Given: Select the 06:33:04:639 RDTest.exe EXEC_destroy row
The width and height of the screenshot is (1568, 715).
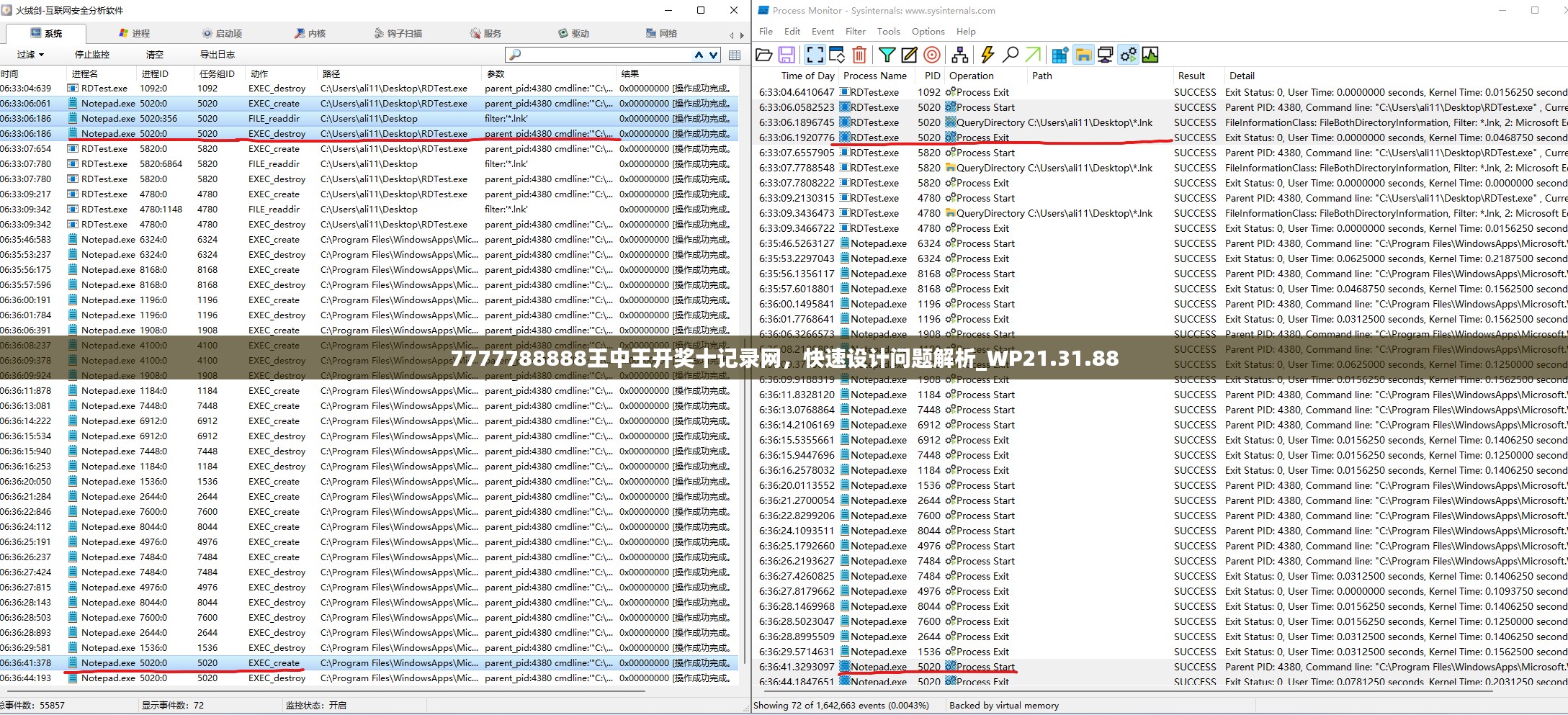Looking at the screenshot, I should click(369, 89).
